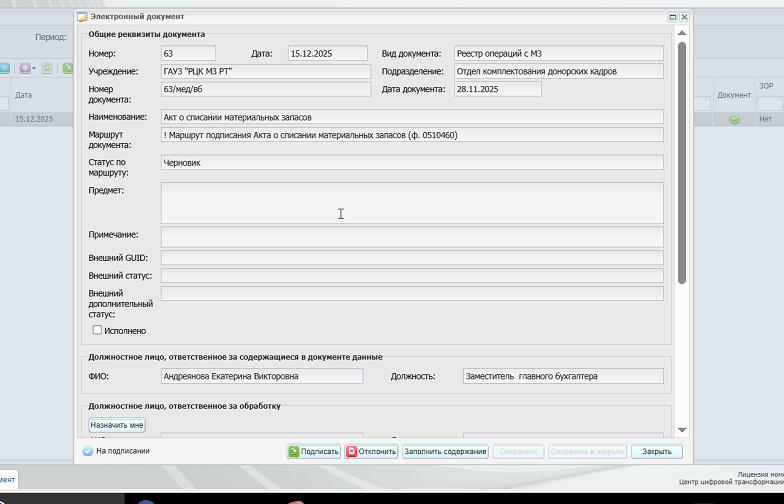Click the scroll-up arrow of the dialog scrollbar

[x=682, y=33]
